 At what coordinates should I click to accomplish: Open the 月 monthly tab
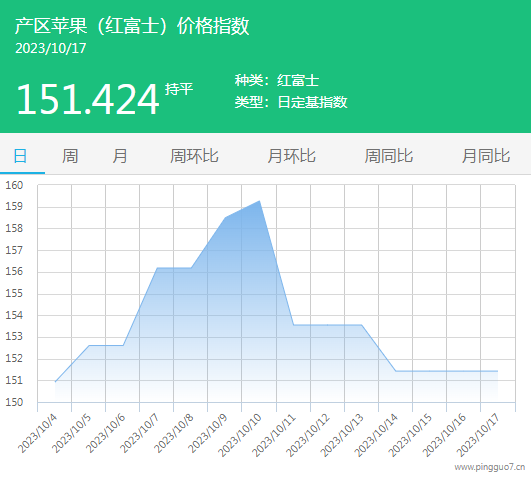(120, 156)
